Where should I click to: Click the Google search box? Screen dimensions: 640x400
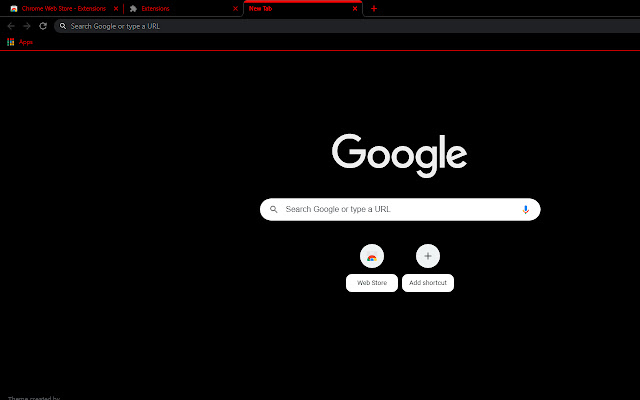point(400,209)
